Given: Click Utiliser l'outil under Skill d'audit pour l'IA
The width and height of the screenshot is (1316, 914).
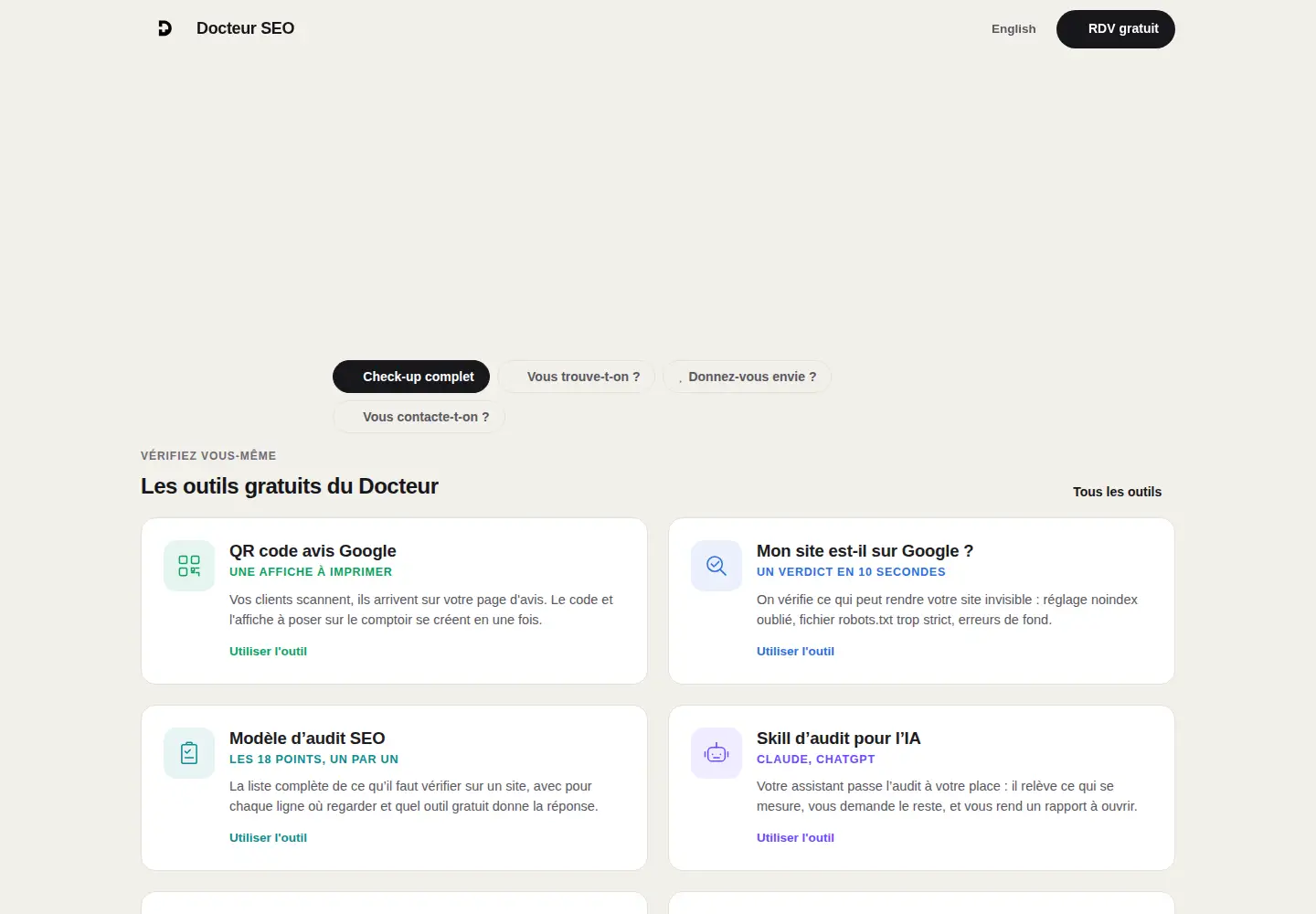Looking at the screenshot, I should point(795,838).
